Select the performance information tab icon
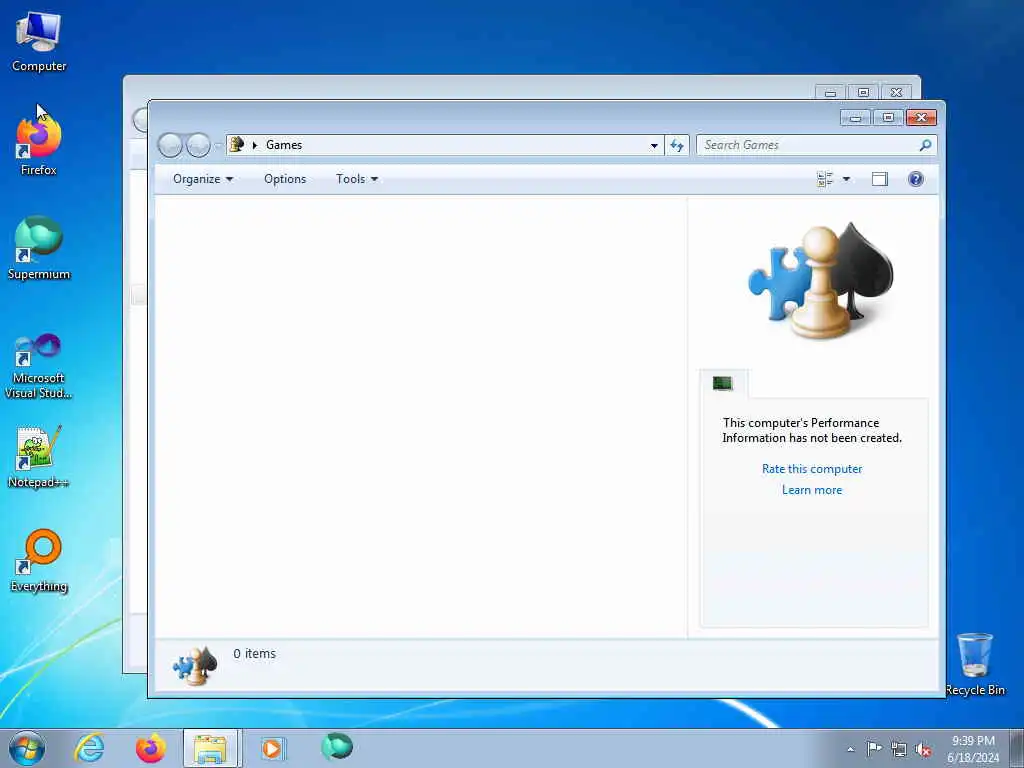 (723, 383)
